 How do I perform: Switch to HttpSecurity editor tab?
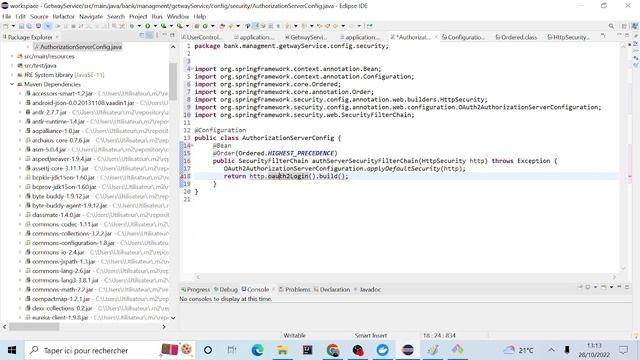coord(569,37)
